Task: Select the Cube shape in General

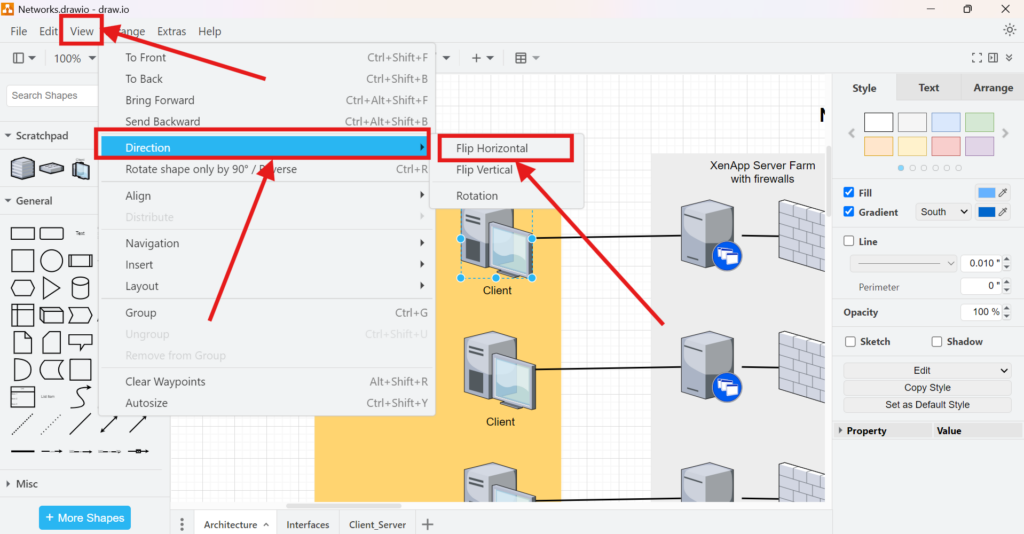Action: (x=52, y=315)
